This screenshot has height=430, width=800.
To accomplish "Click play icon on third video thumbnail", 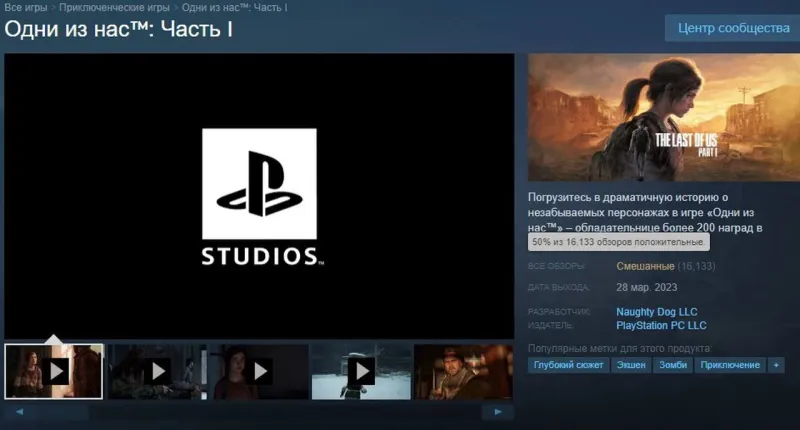I will (x=259, y=371).
